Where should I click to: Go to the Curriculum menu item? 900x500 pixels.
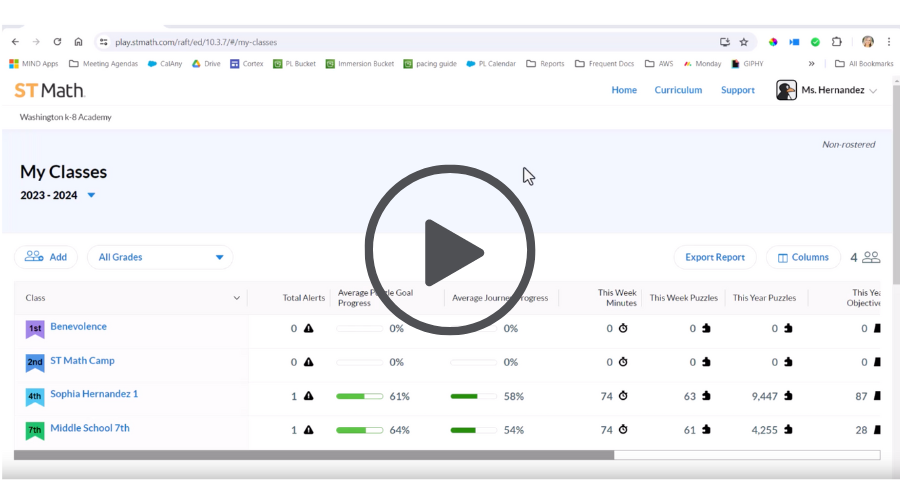point(678,90)
